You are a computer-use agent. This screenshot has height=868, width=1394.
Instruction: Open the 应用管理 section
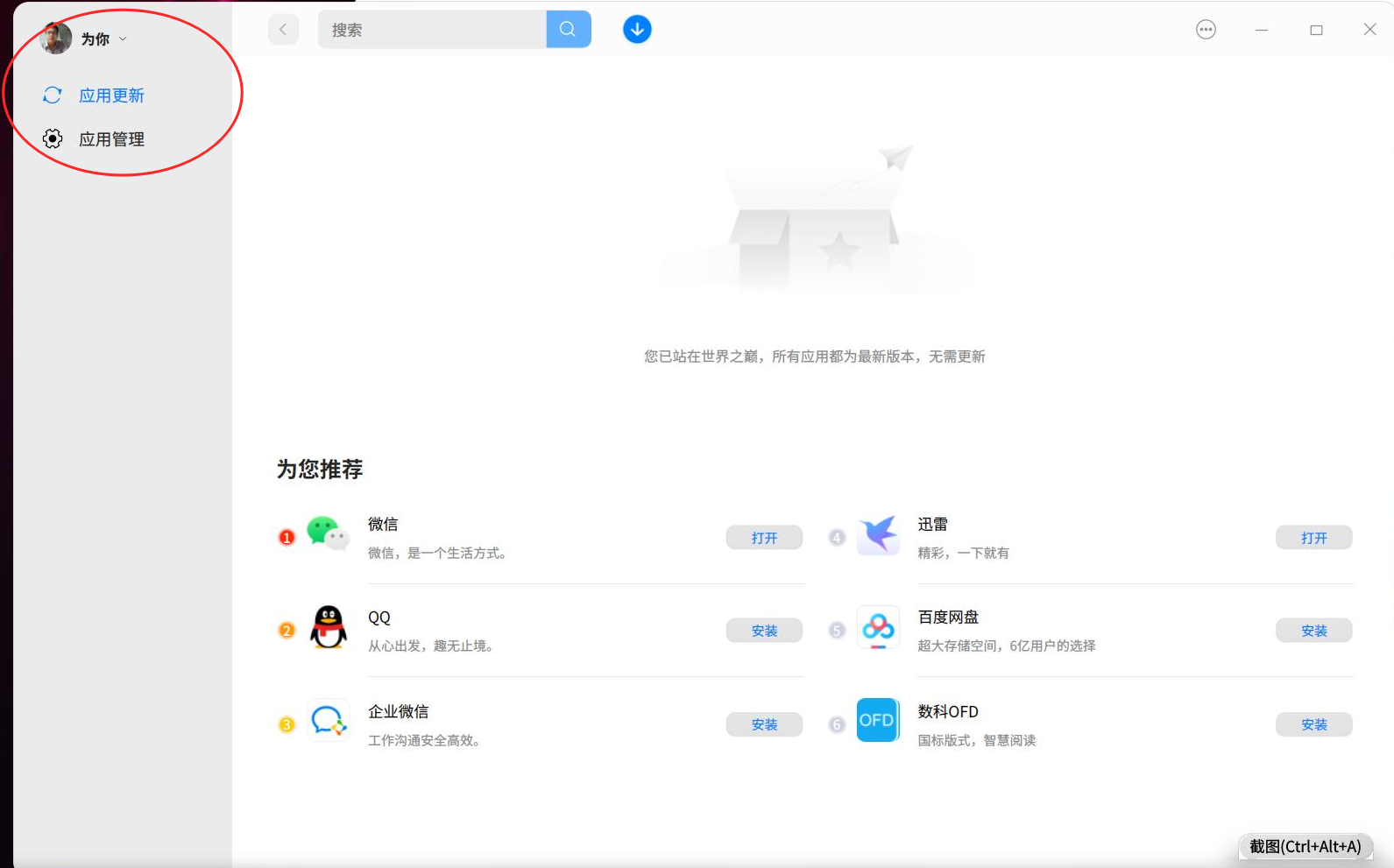click(111, 139)
